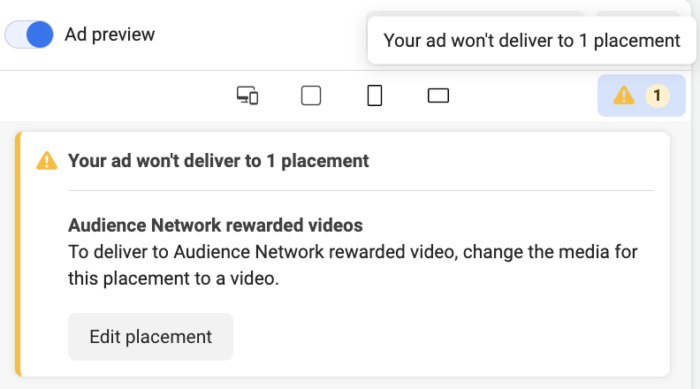Select the horizontal format preview icon
700x389 pixels.
[x=438, y=96]
